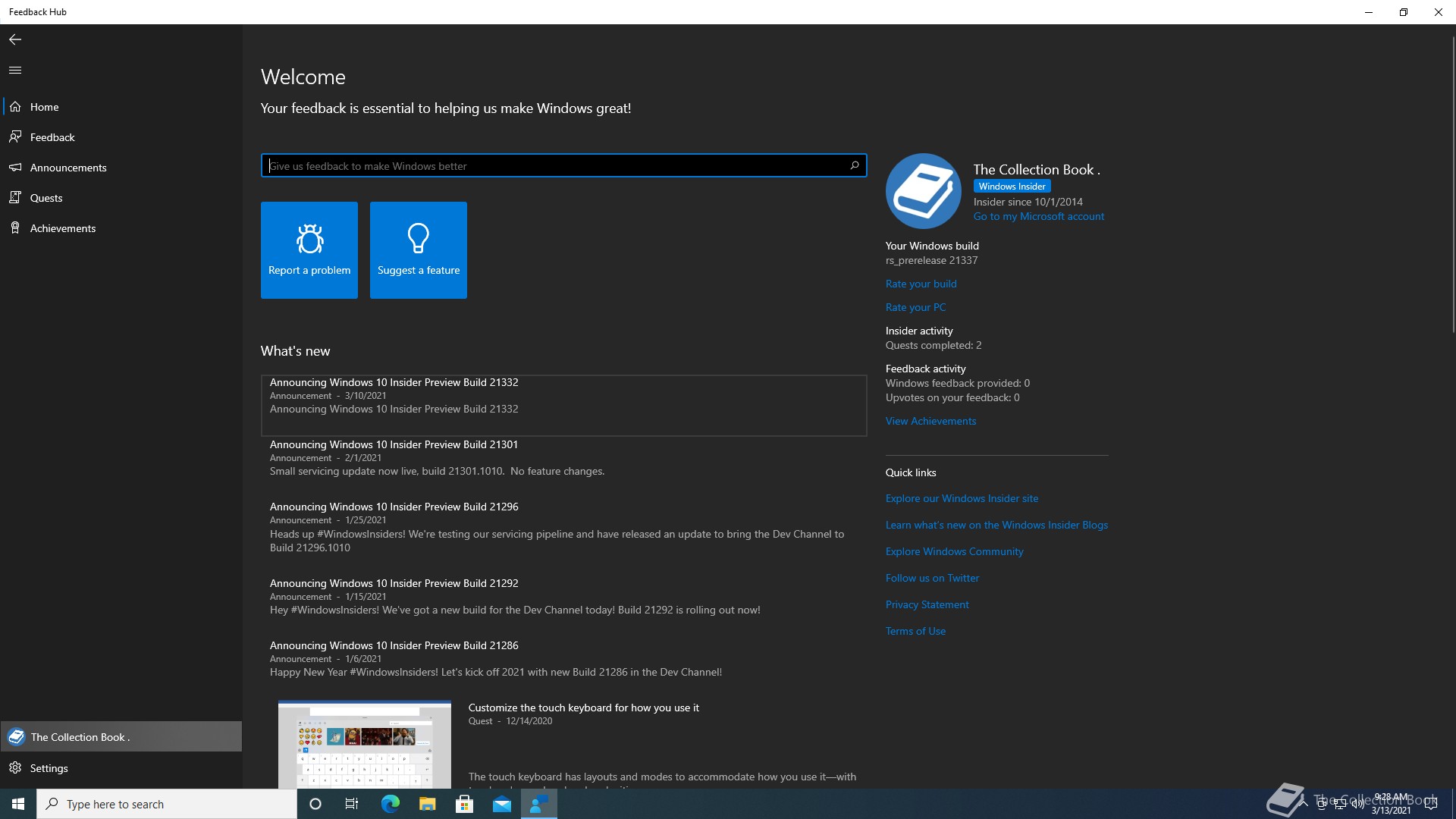This screenshot has height=819, width=1456.
Task: Open Achievements in the sidebar
Action: pos(121,228)
